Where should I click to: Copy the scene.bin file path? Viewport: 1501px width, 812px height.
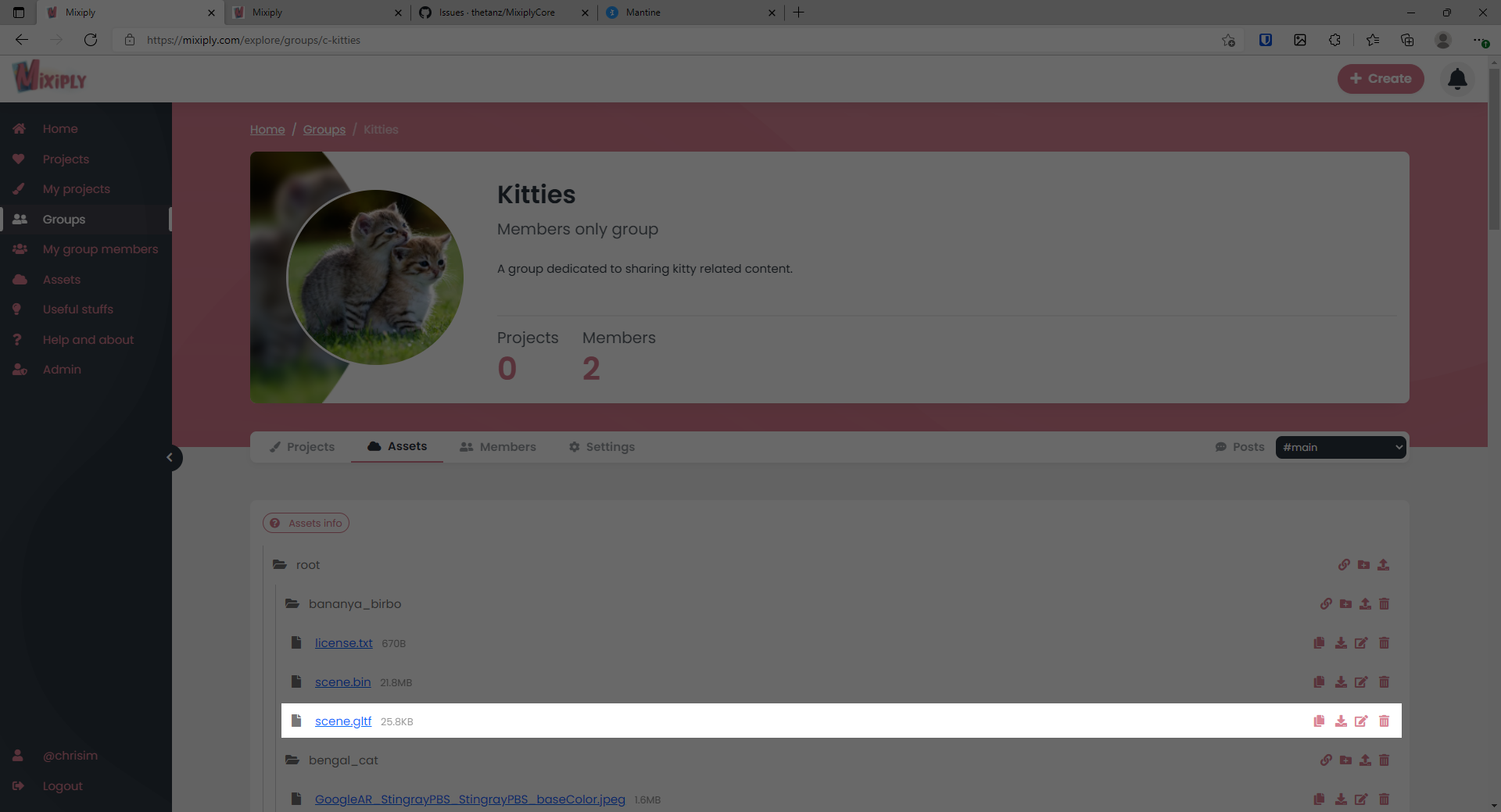[1319, 681]
